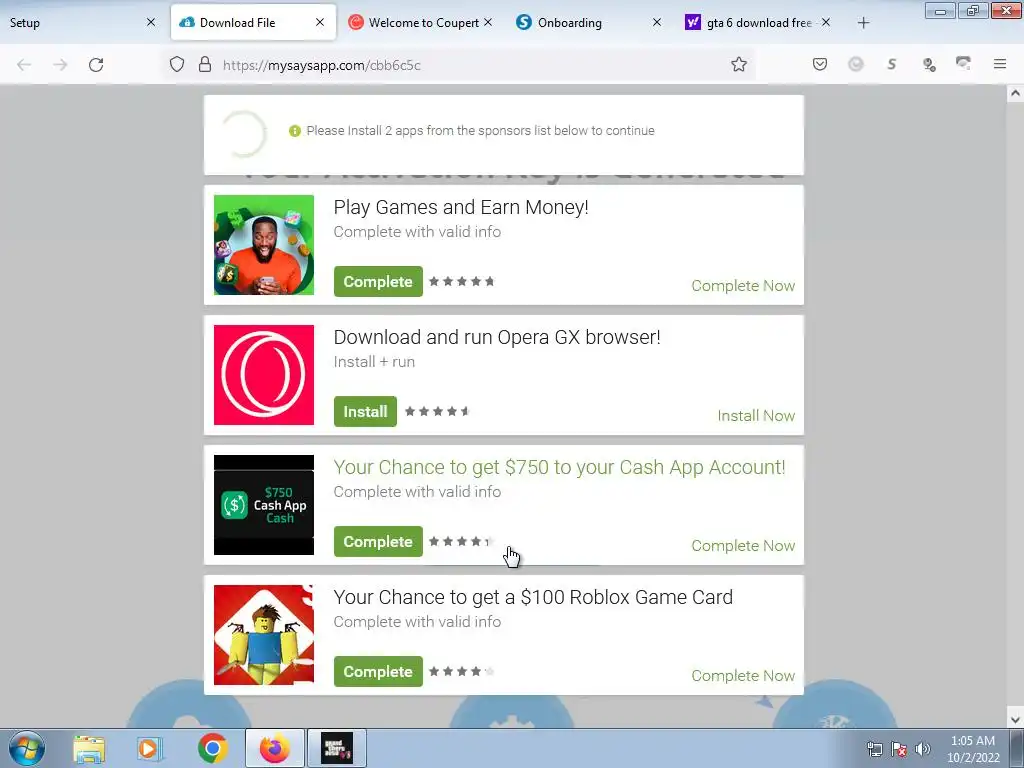Close the Onboarding tab
Viewport: 1024px width, 768px height.
point(657,22)
